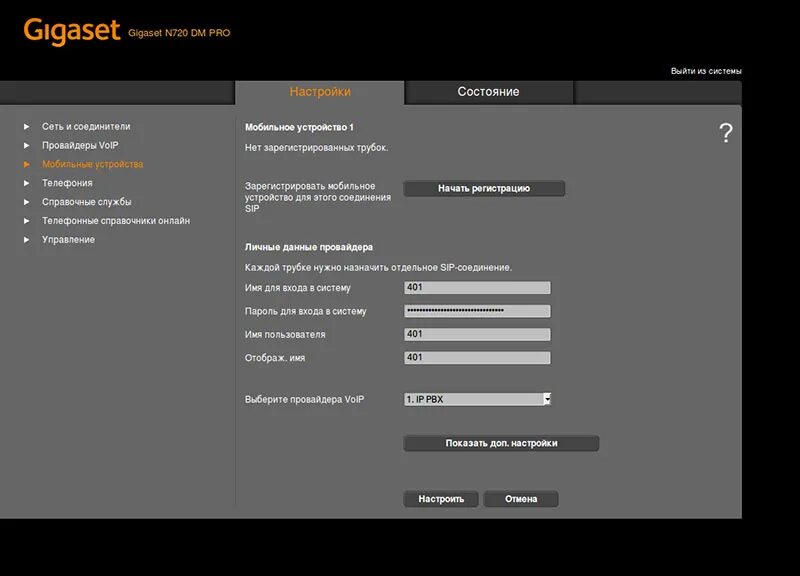Click arrow icon beside Управление
This screenshot has width=800, height=576.
(x=27, y=240)
